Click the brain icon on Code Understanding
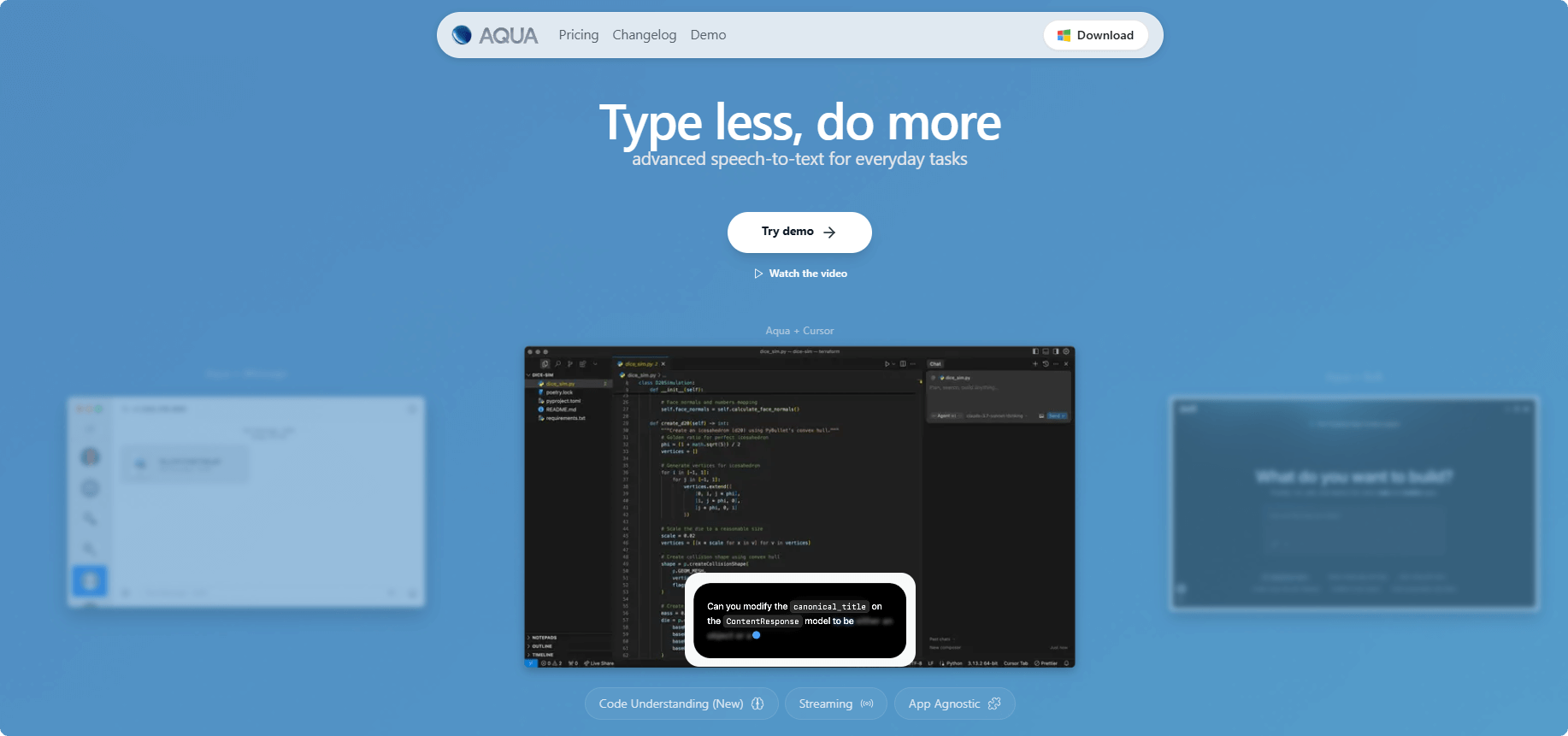 coord(757,704)
